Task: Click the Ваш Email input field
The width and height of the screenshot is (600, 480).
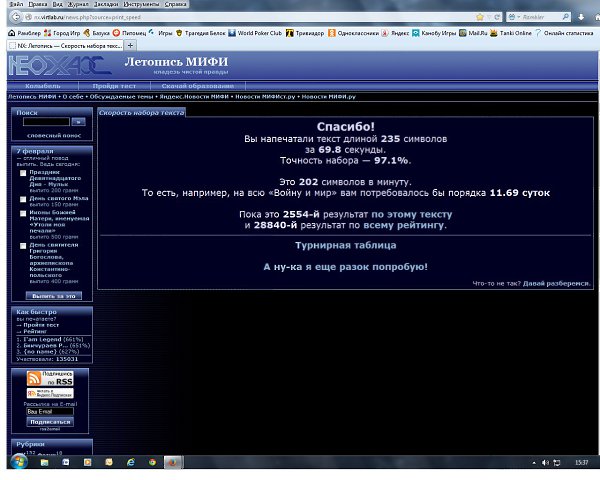Action: pyautogui.click(x=49, y=411)
